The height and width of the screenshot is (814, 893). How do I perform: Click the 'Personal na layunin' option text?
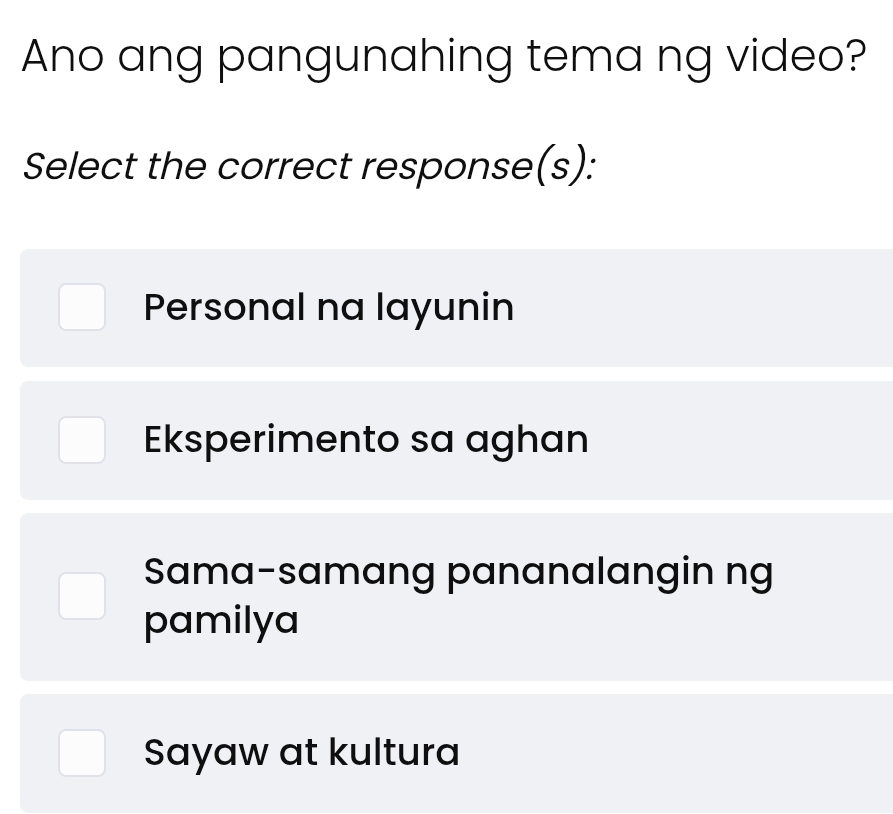(329, 307)
